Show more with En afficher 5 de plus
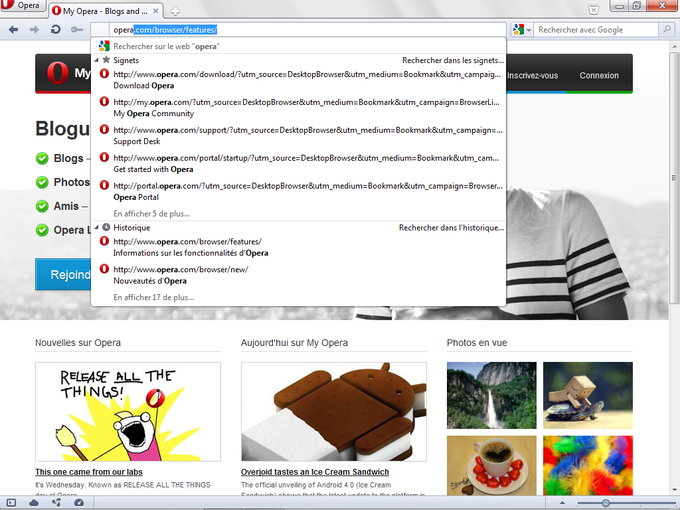 [151, 214]
